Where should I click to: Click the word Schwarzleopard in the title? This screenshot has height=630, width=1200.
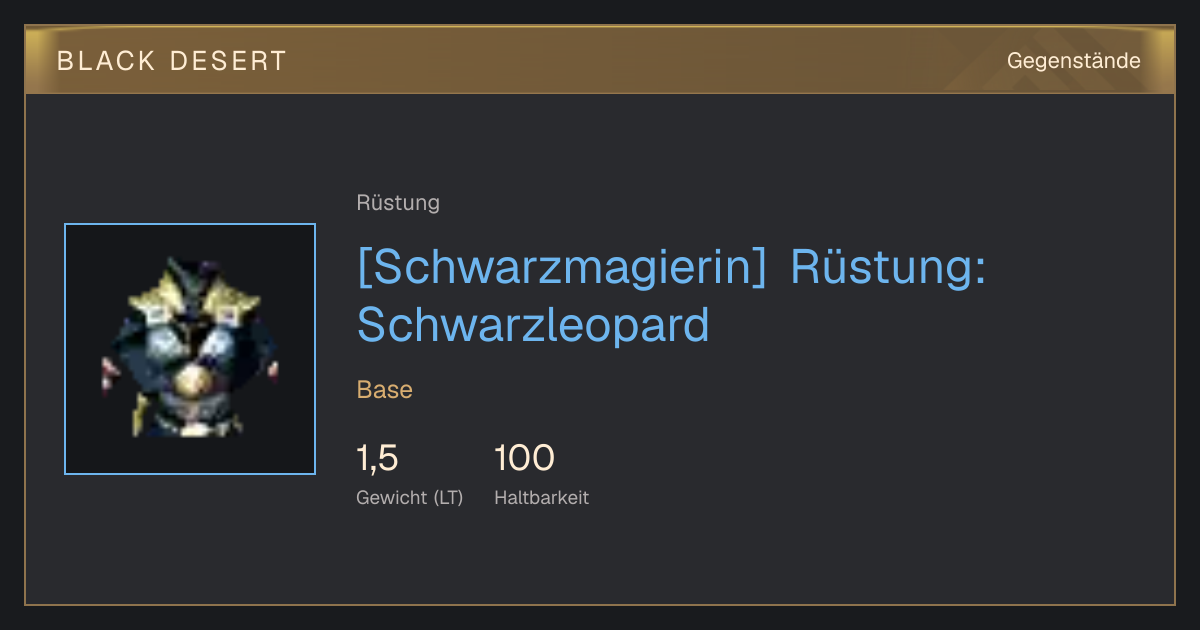click(533, 325)
